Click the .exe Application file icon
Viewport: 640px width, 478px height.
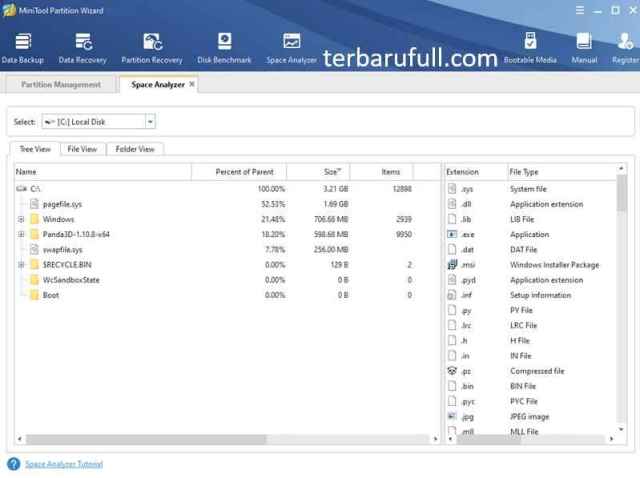(452, 234)
